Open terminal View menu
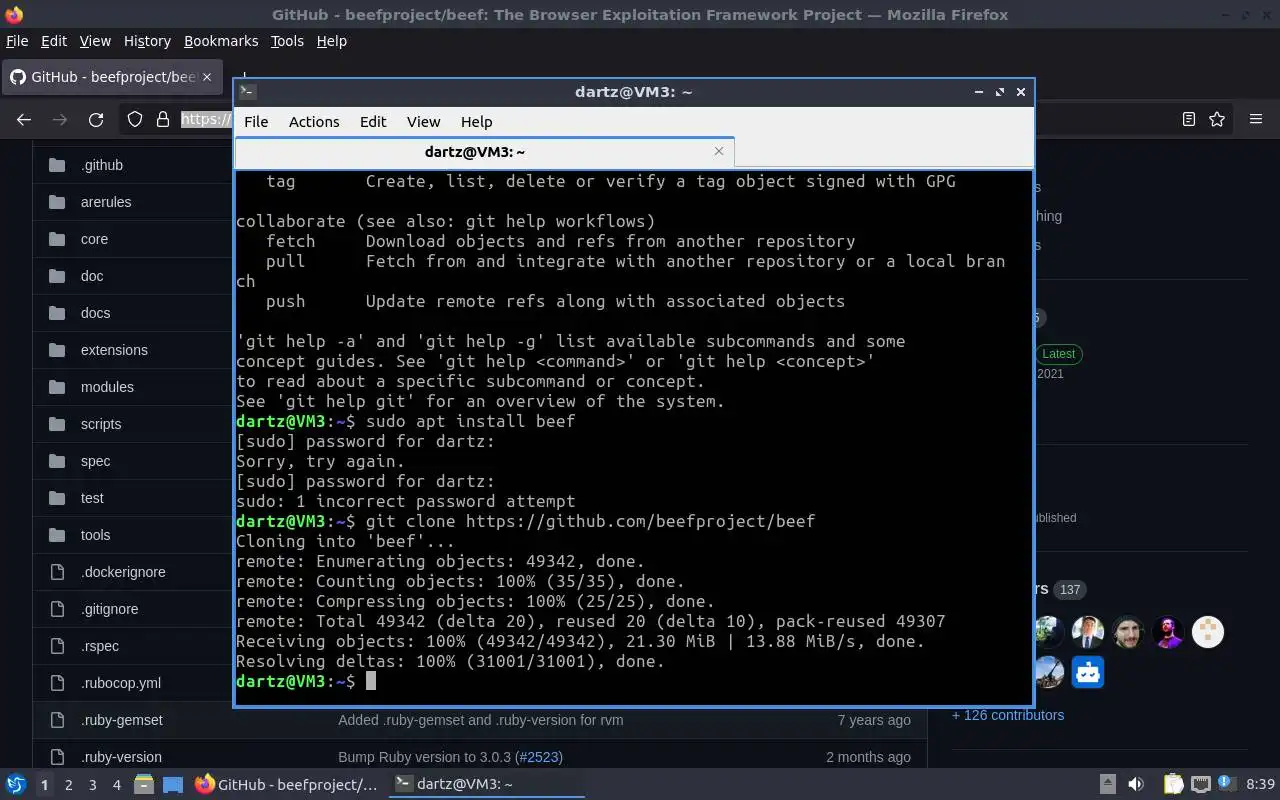The height and width of the screenshot is (800, 1280). [423, 121]
